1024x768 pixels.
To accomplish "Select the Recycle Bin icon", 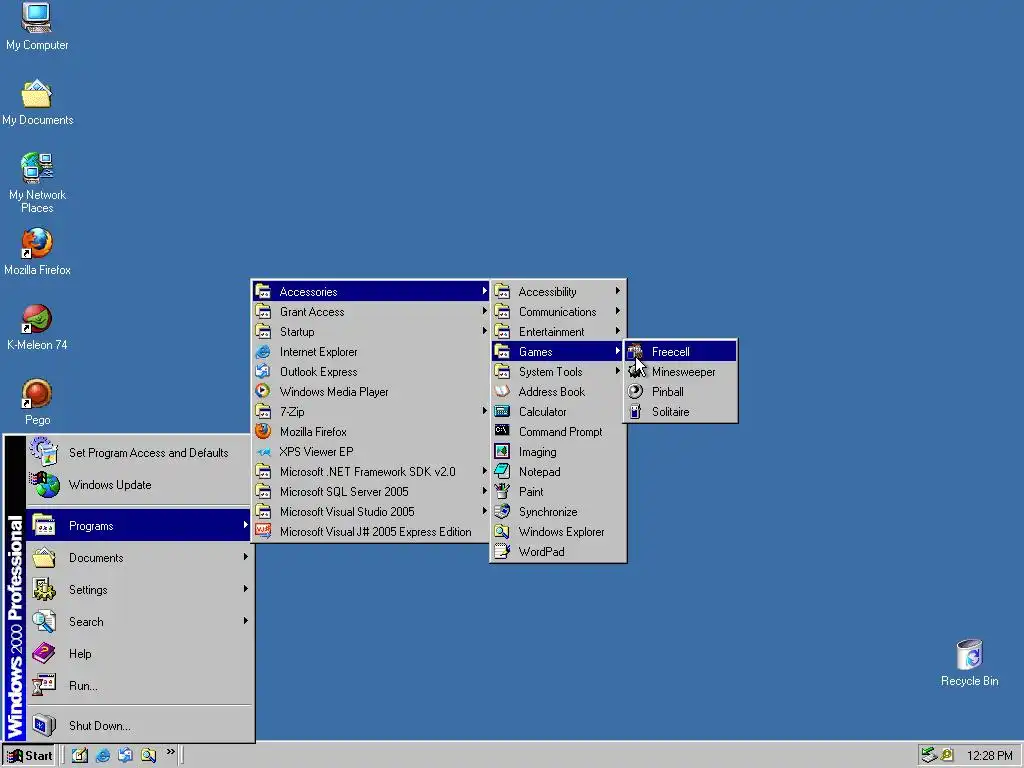I will (969, 662).
